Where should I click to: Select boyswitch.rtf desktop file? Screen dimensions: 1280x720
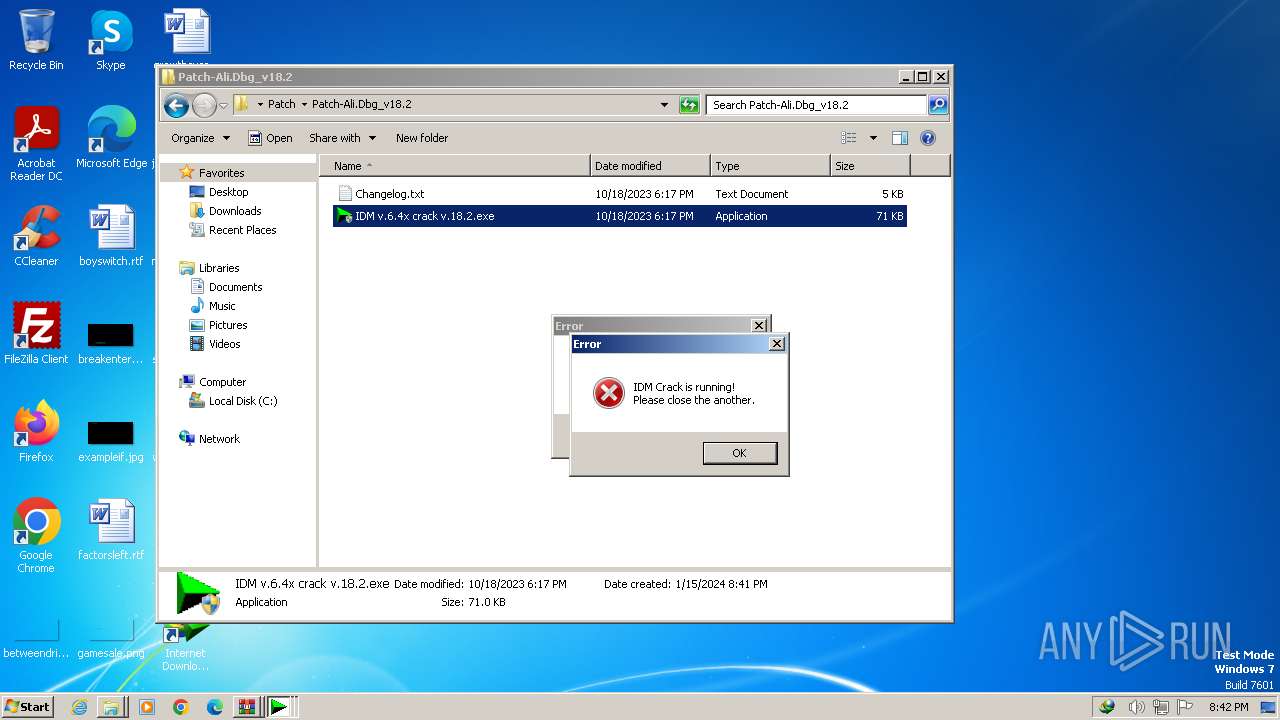[x=111, y=235]
